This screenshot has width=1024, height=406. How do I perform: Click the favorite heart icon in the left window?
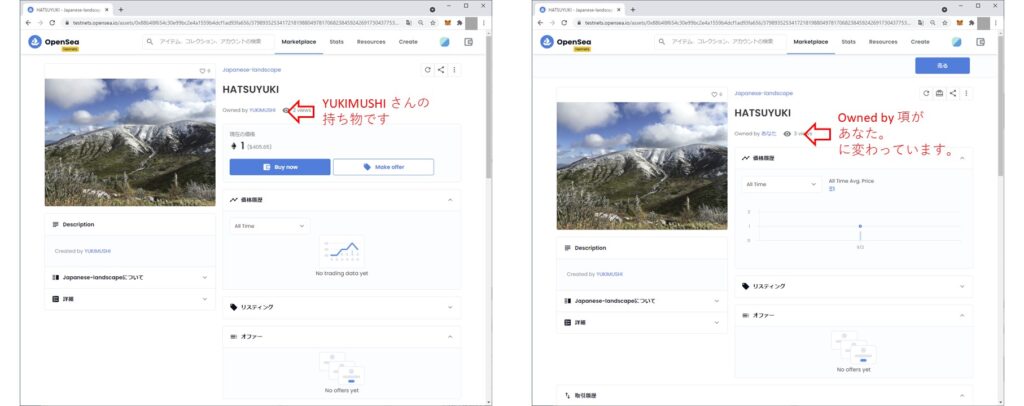(202, 70)
